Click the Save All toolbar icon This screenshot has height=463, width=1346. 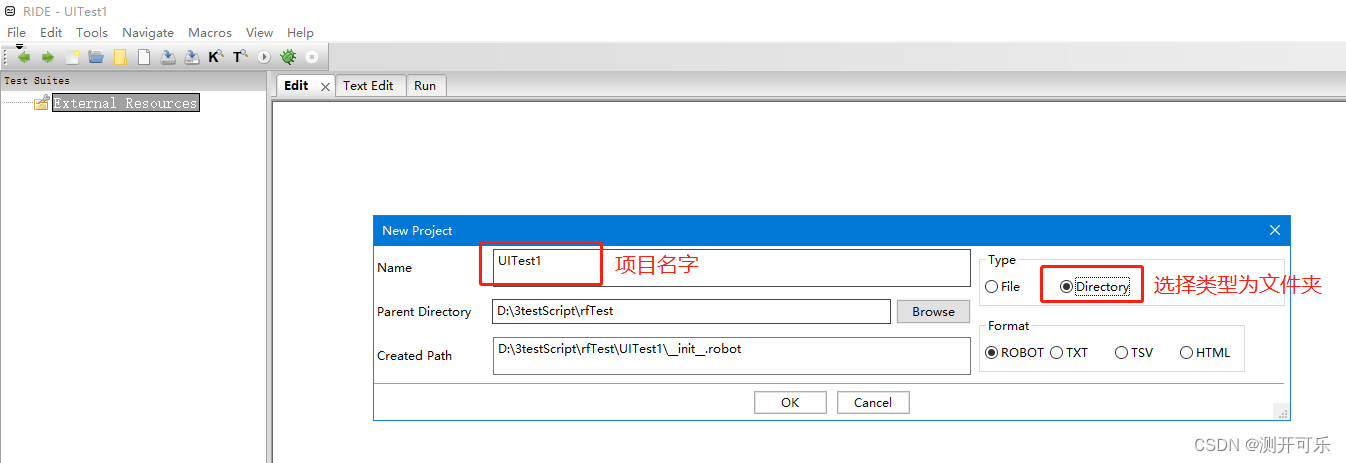pos(192,57)
